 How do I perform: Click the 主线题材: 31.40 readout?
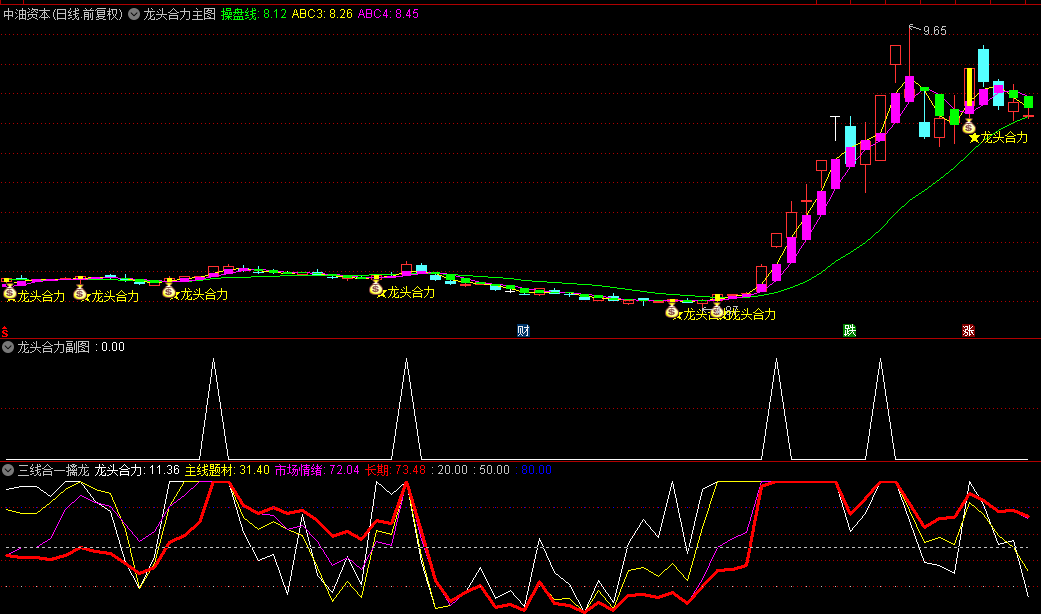[227, 471]
